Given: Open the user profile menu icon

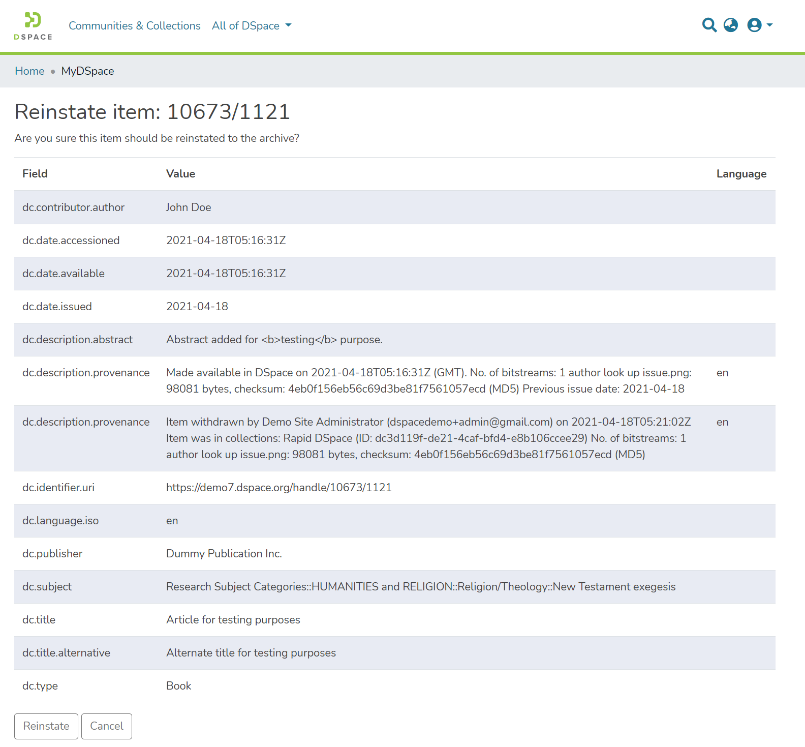Looking at the screenshot, I should pyautogui.click(x=759, y=25).
